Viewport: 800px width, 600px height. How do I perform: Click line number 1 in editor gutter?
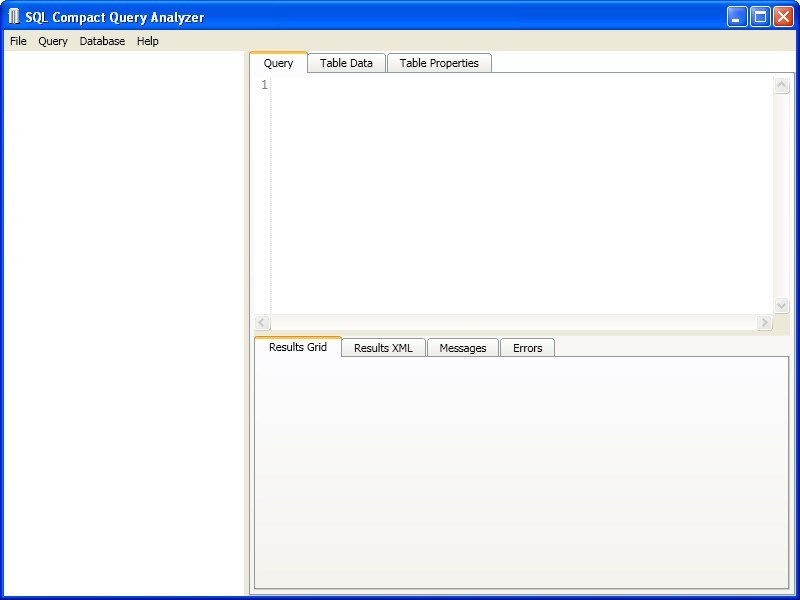pos(264,85)
